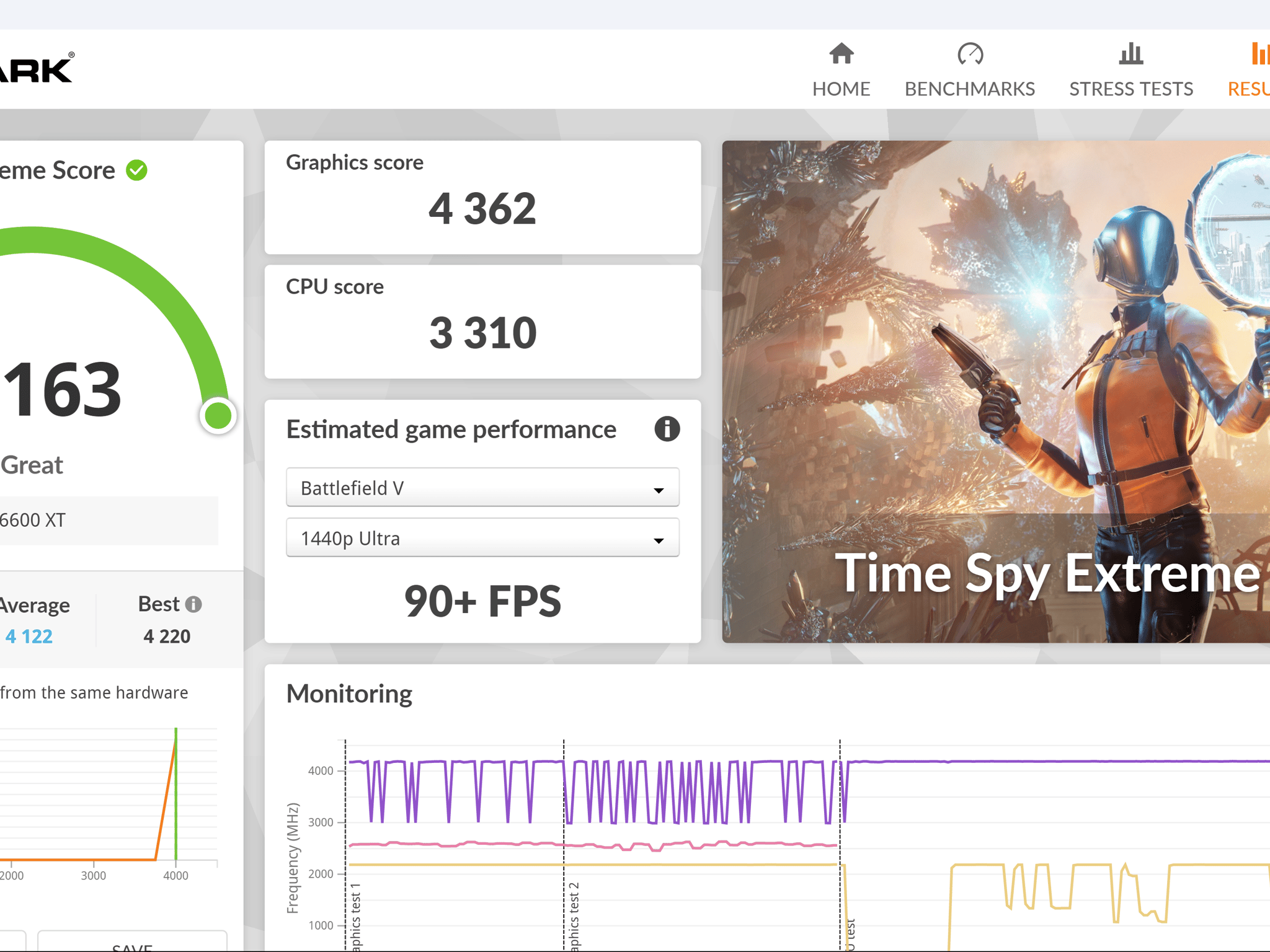Click the green line in score distribution chart

[176, 794]
